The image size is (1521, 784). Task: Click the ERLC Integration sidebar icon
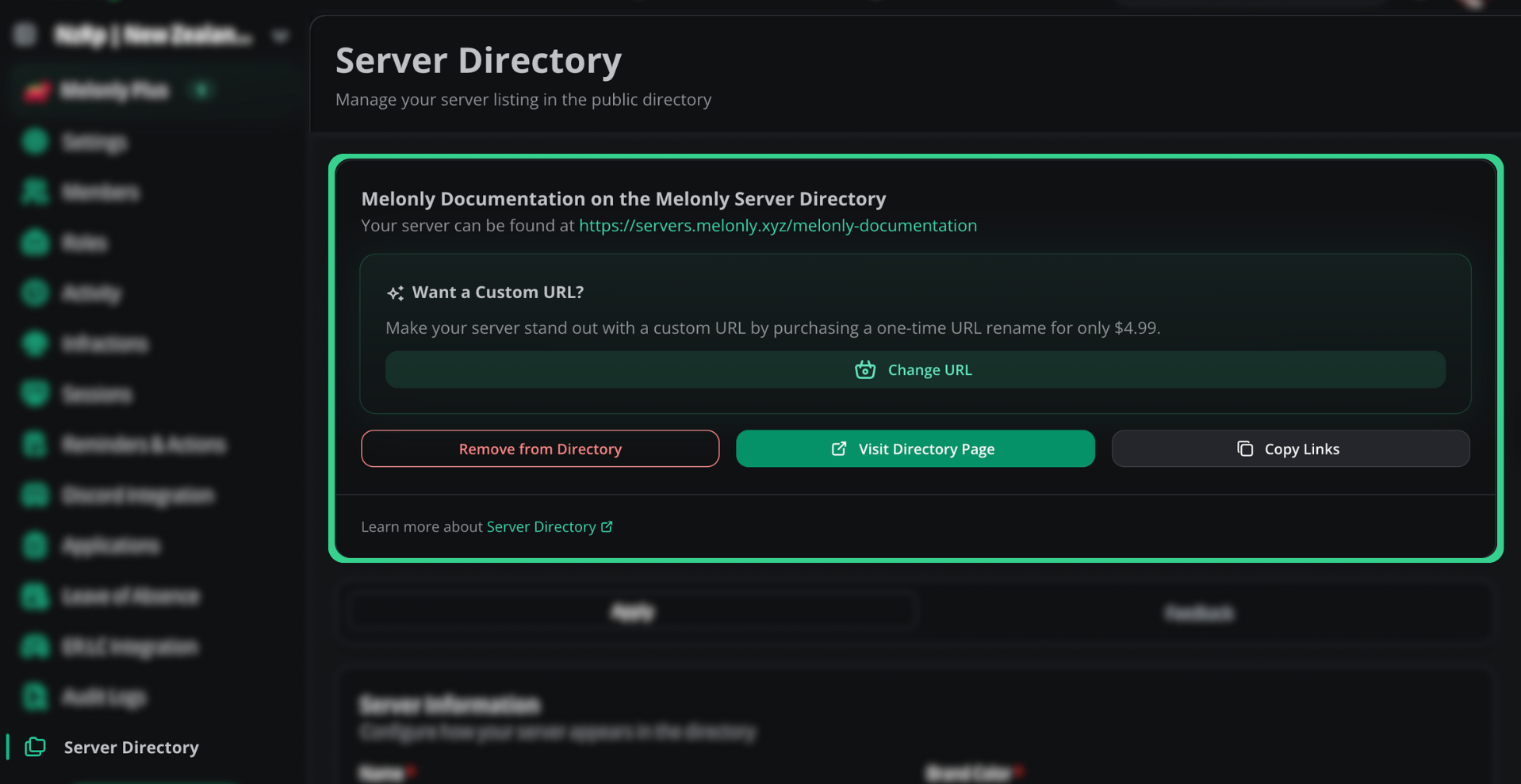[35, 647]
